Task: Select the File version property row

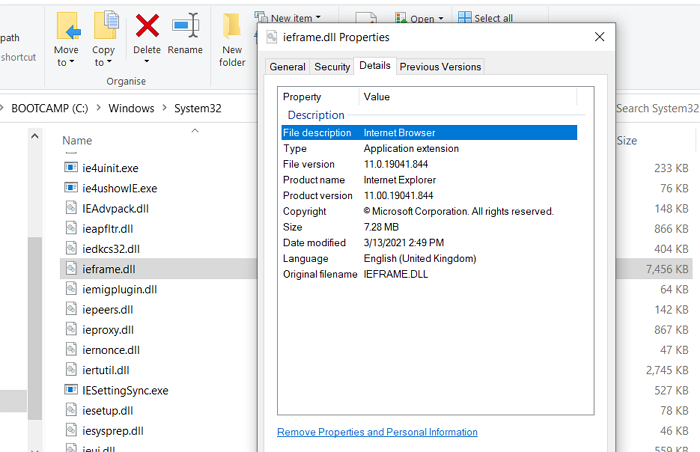Action: [429, 164]
